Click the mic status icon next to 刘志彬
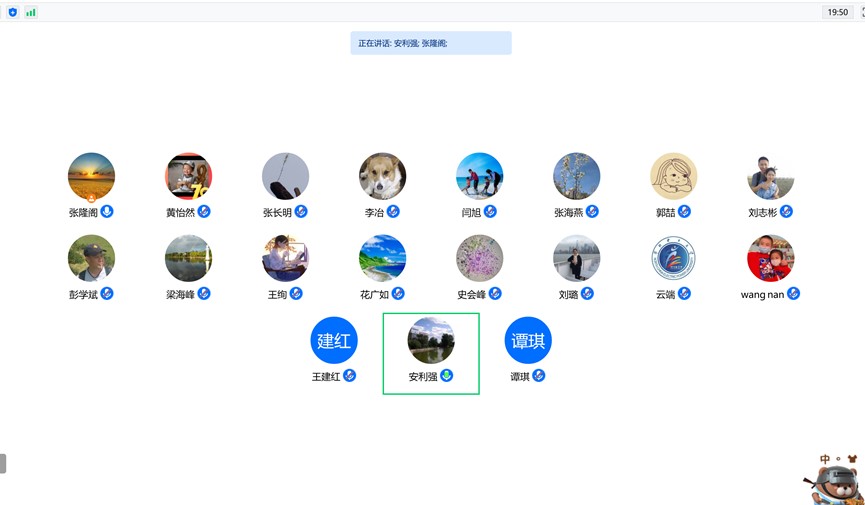Screen dimensions: 865x505 click(787, 212)
